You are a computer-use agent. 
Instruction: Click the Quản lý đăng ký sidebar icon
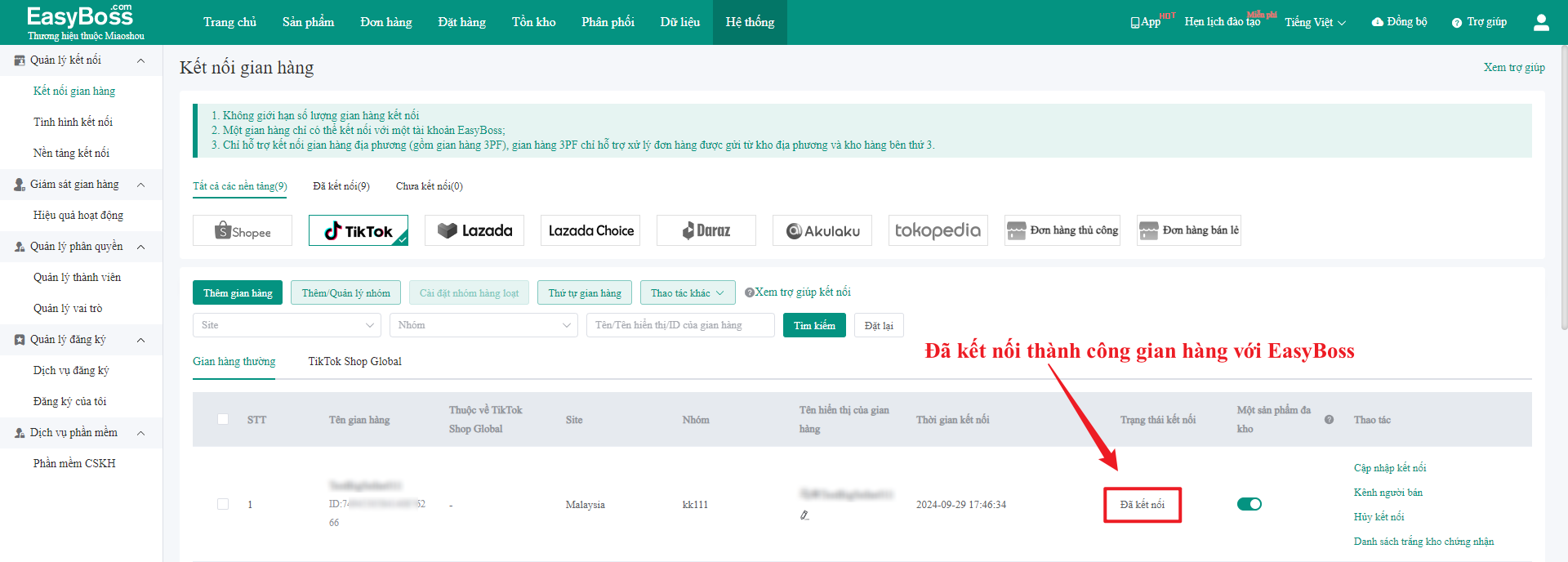[x=20, y=340]
